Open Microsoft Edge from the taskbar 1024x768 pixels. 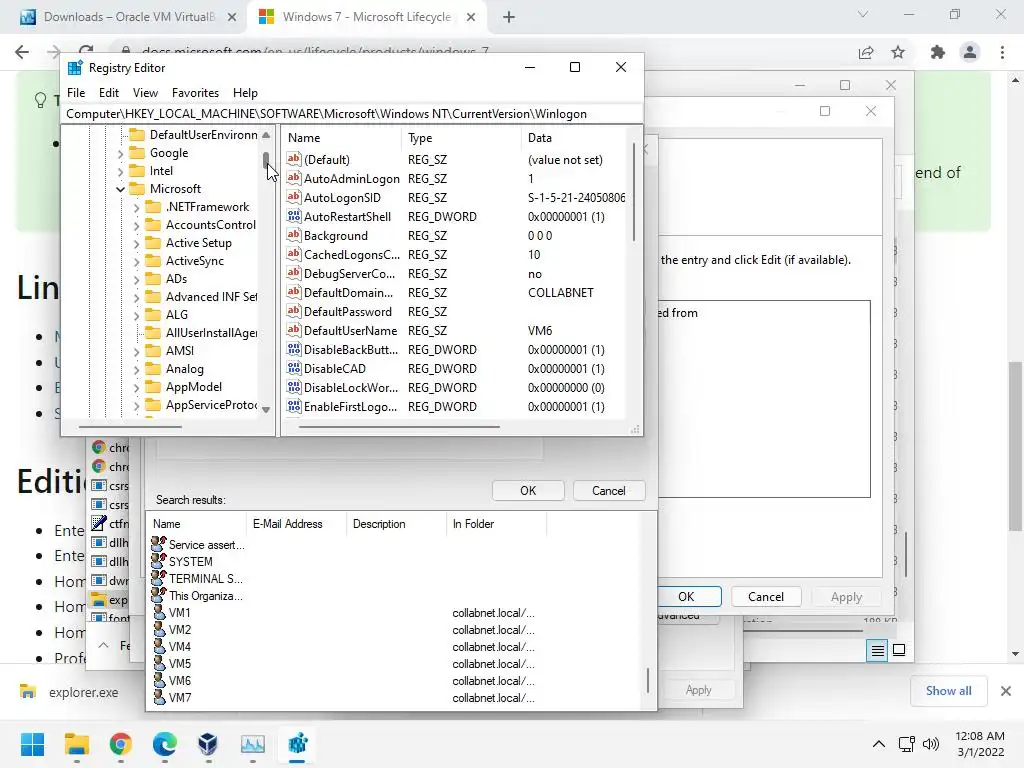(x=165, y=744)
